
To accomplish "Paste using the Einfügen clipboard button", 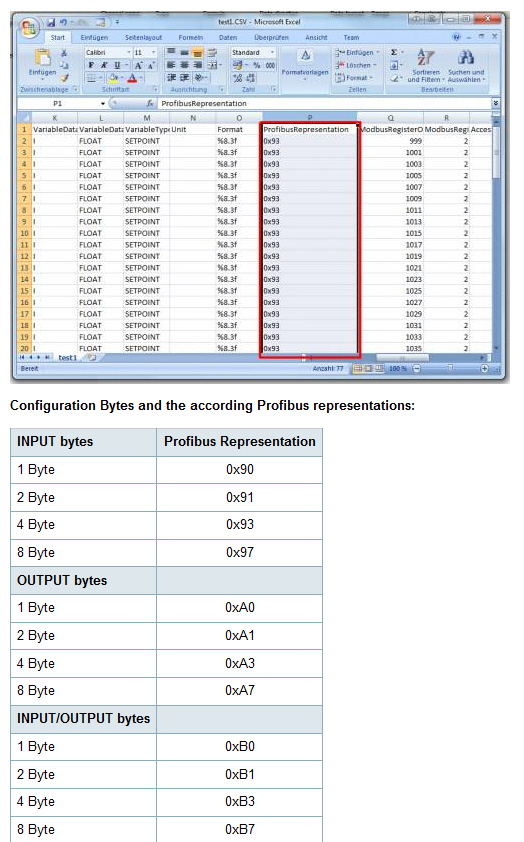I will point(42,62).
